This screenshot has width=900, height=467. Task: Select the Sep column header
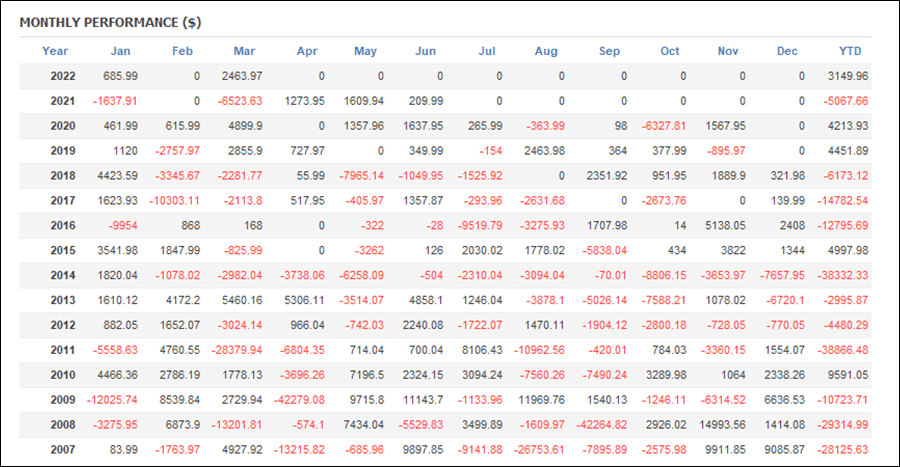[x=610, y=51]
